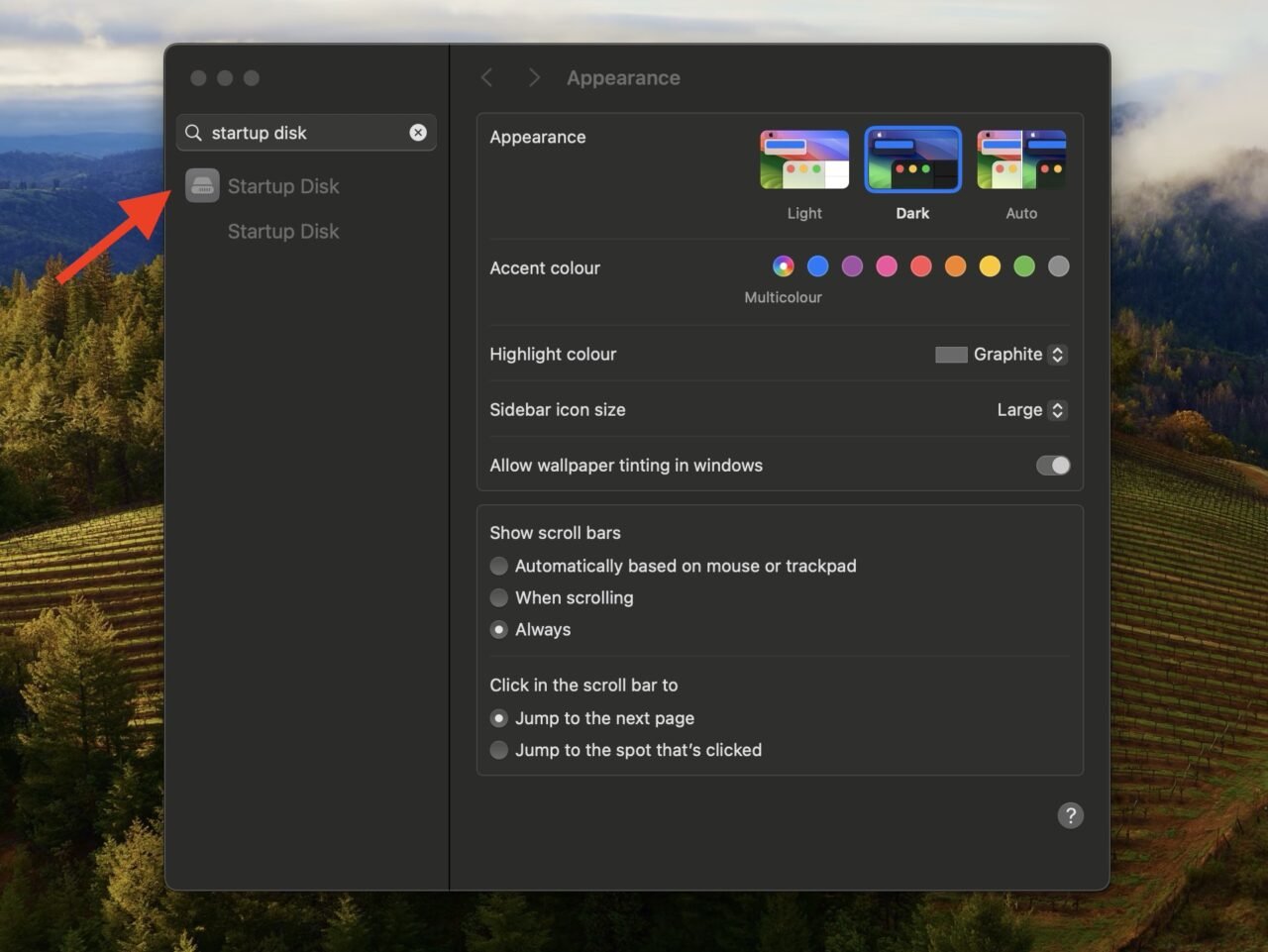Screen dimensions: 1268x952
Task: Go back with the left chevron arrow
Action: [x=486, y=77]
